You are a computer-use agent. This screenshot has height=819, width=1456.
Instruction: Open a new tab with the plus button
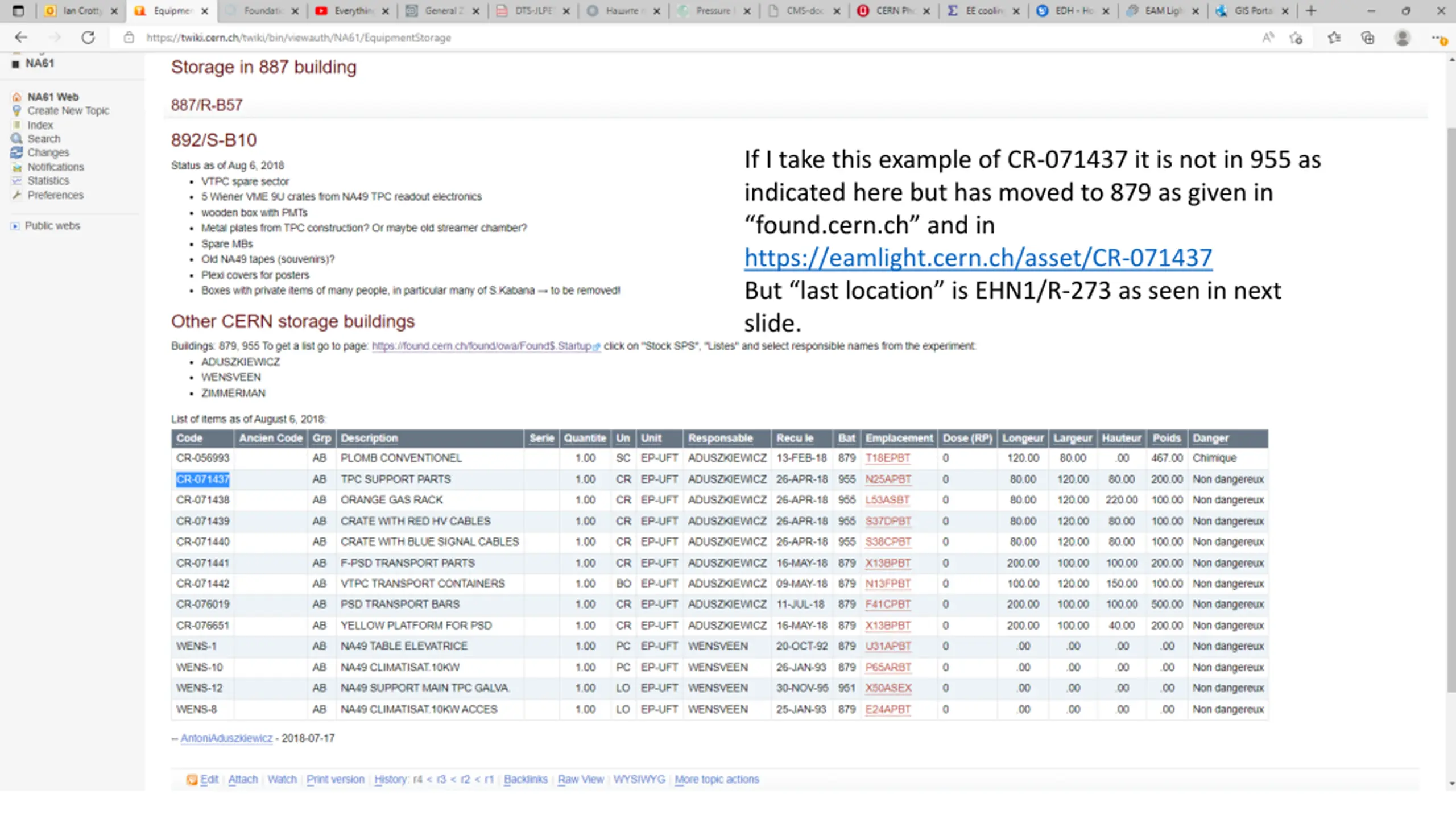[1311, 11]
